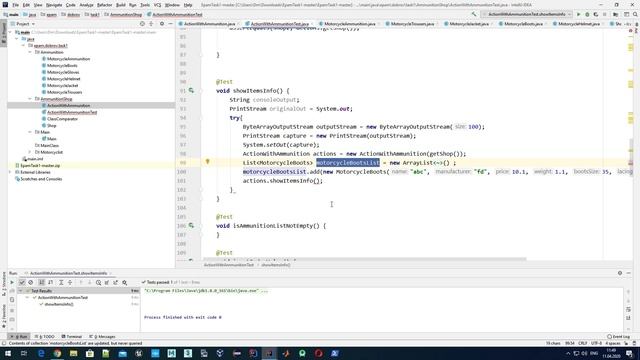Open Project Structure icon in the top toolbar
This screenshot has width=640, height=360.
click(616, 14)
